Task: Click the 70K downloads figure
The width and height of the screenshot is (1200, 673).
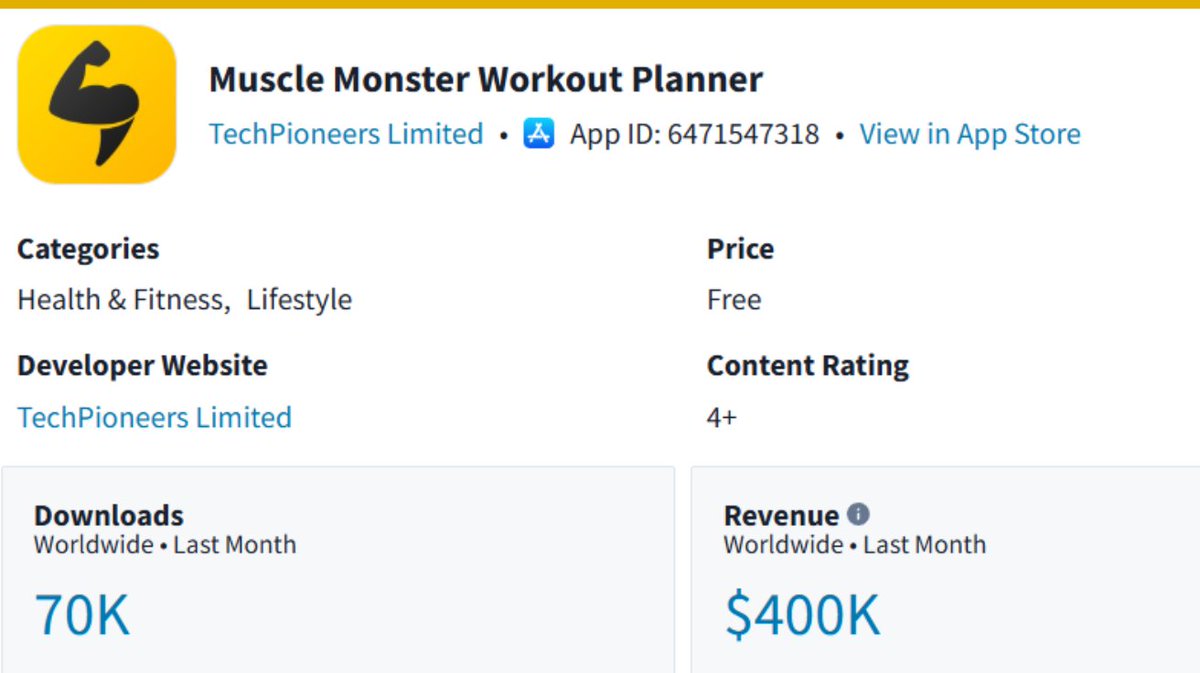Action: [x=82, y=614]
